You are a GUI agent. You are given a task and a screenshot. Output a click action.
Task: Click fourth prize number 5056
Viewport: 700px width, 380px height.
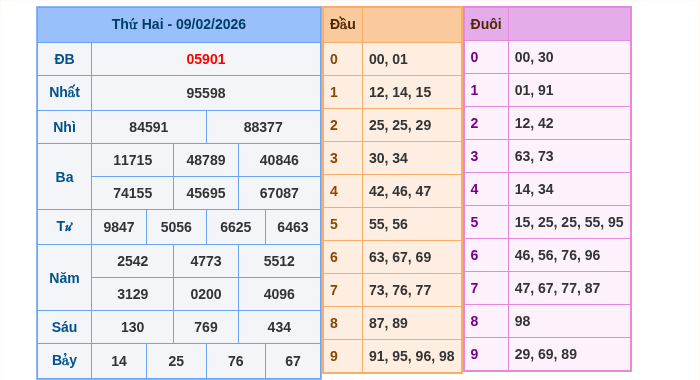coord(176,227)
